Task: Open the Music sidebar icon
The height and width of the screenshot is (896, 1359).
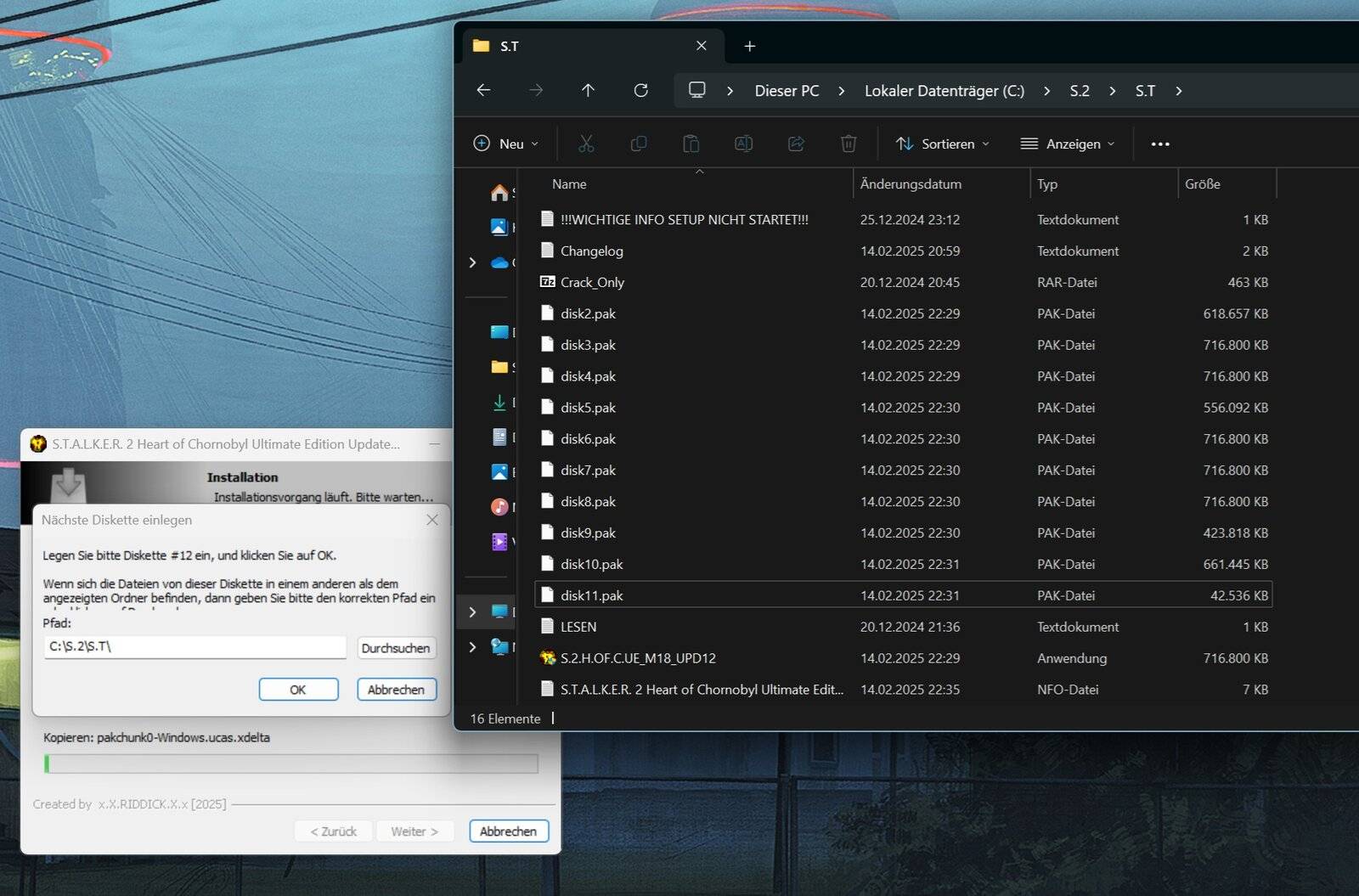Action: click(499, 507)
